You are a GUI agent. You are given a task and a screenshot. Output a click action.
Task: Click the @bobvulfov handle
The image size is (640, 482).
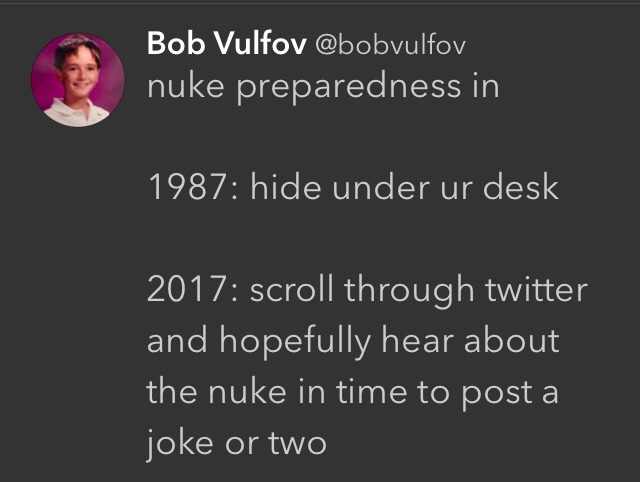coord(391,45)
